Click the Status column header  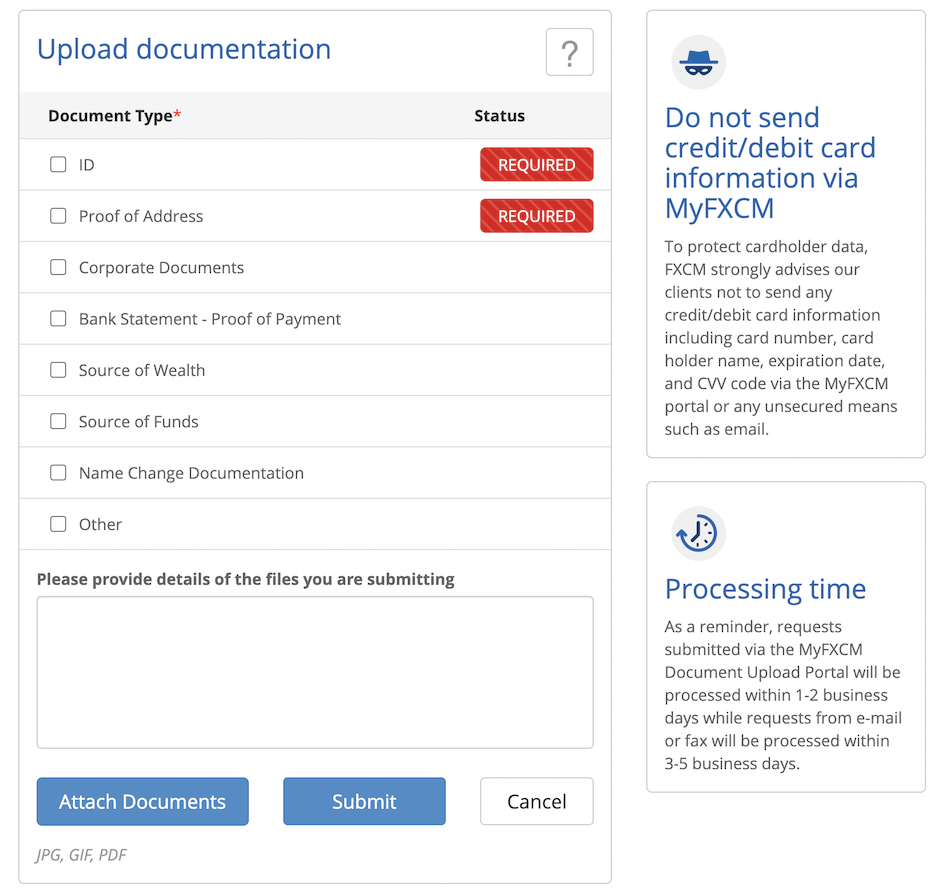click(499, 116)
